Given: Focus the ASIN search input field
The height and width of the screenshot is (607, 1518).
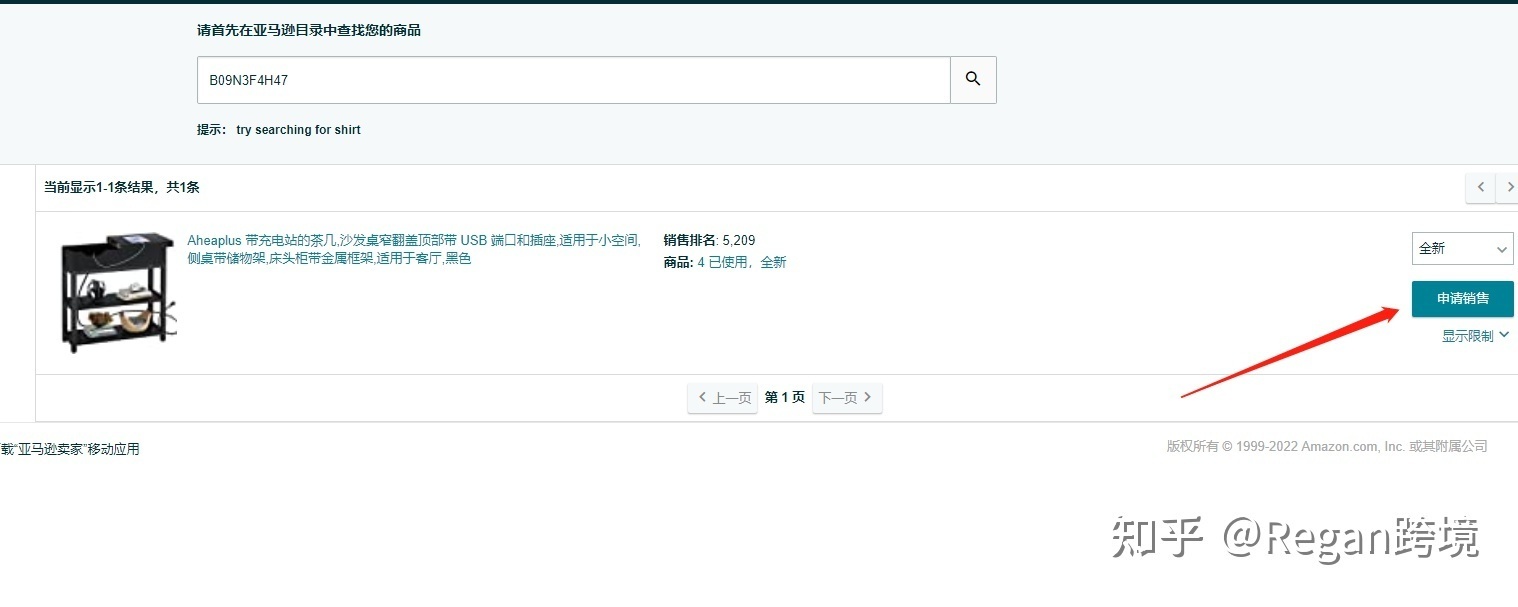Looking at the screenshot, I should pyautogui.click(x=574, y=80).
